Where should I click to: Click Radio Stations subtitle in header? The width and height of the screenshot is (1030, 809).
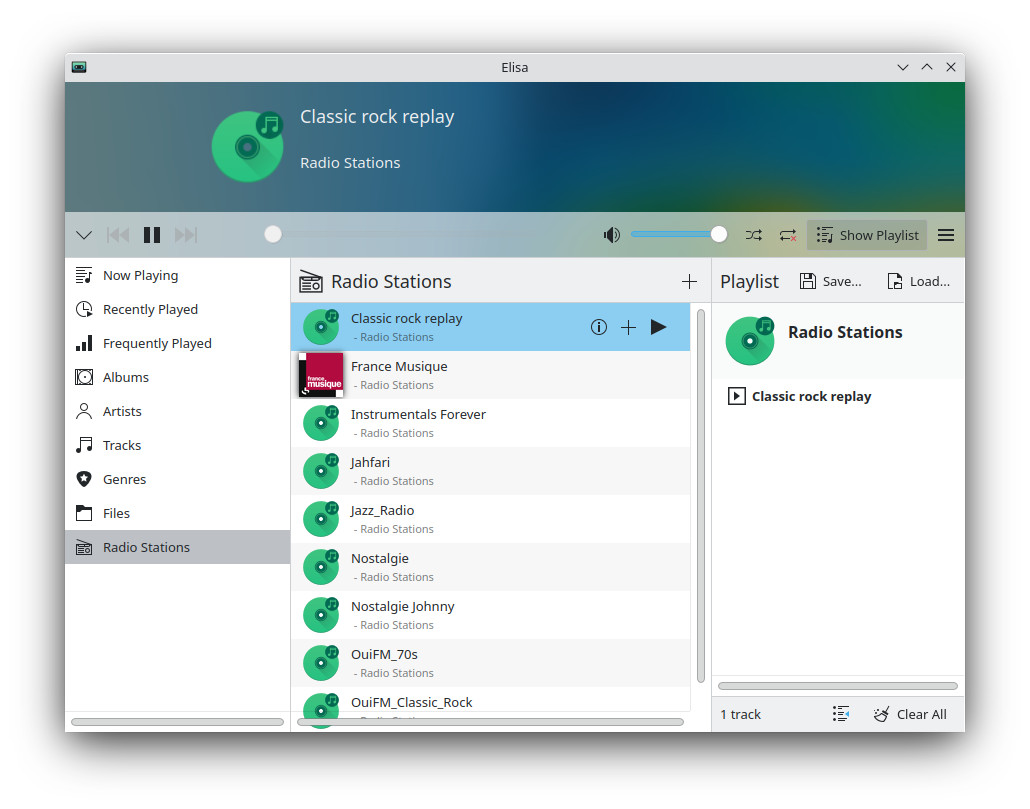[x=350, y=163]
